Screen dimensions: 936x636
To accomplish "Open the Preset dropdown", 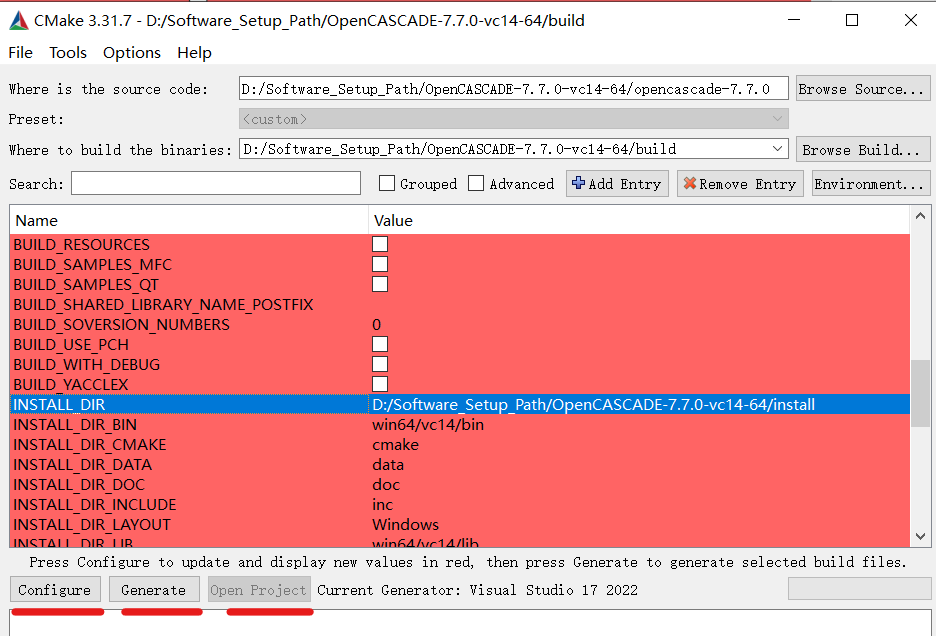I will (x=513, y=119).
